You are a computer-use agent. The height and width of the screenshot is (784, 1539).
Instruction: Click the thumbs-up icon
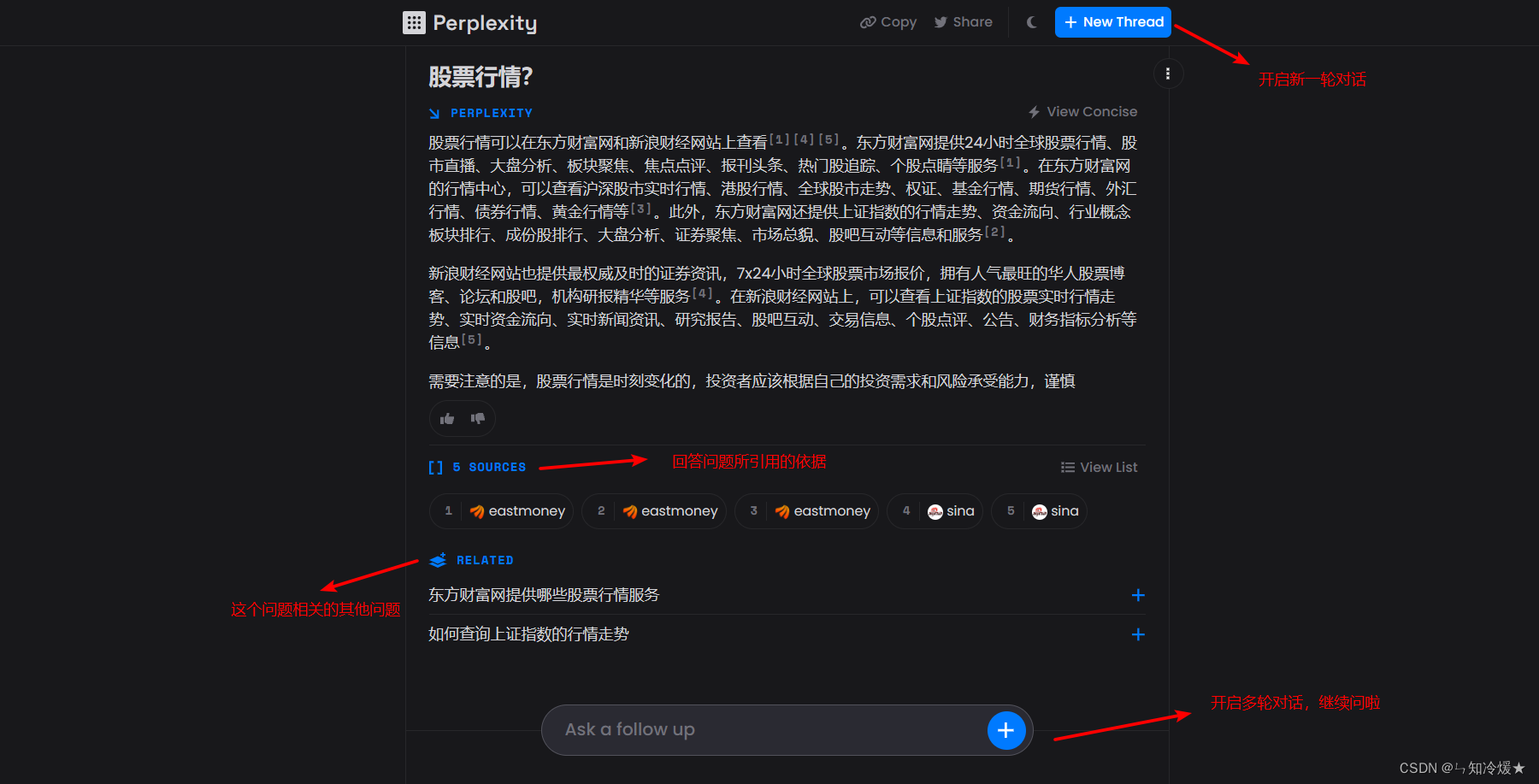pyautogui.click(x=447, y=419)
